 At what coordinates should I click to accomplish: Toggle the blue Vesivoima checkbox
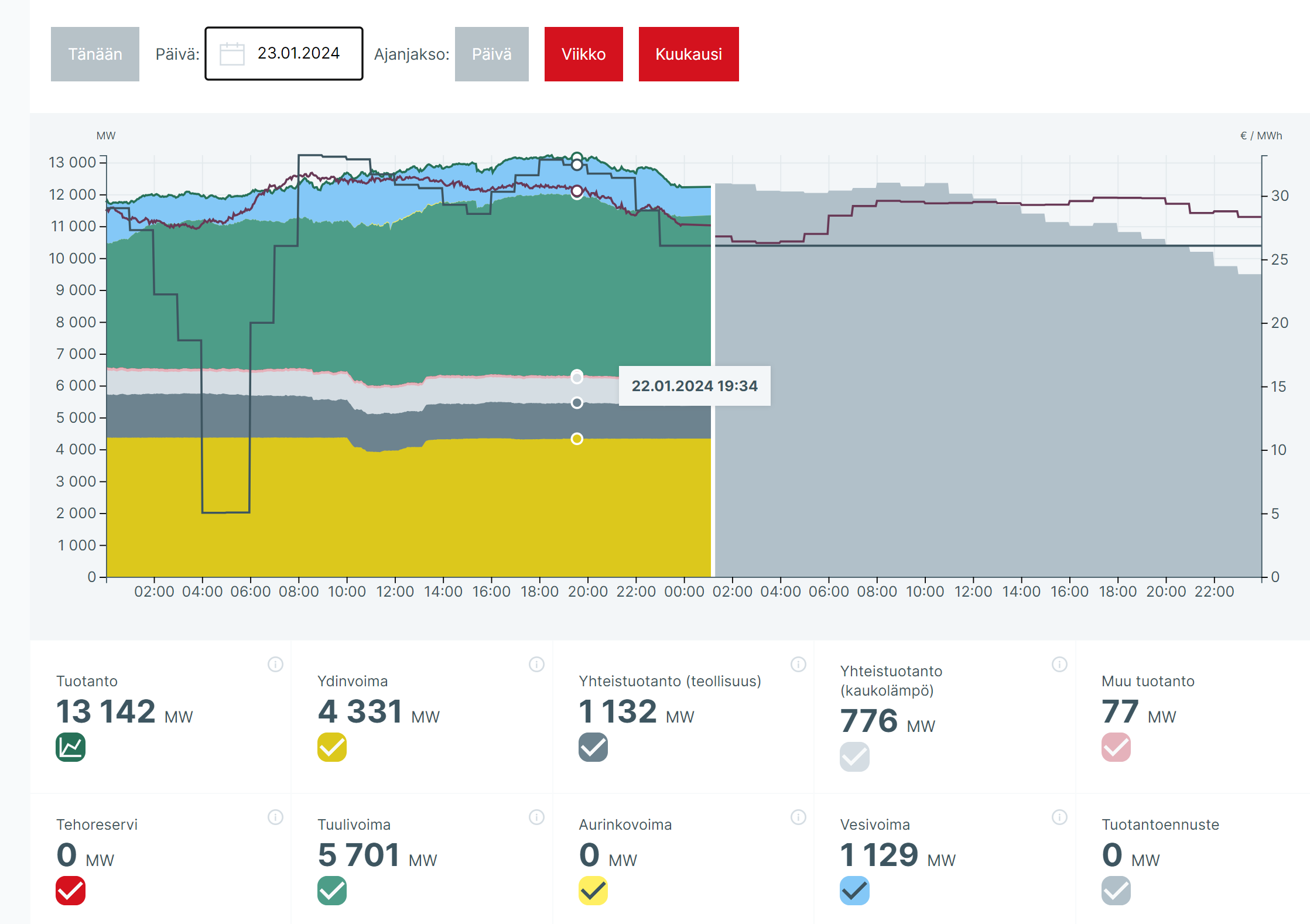[854, 891]
